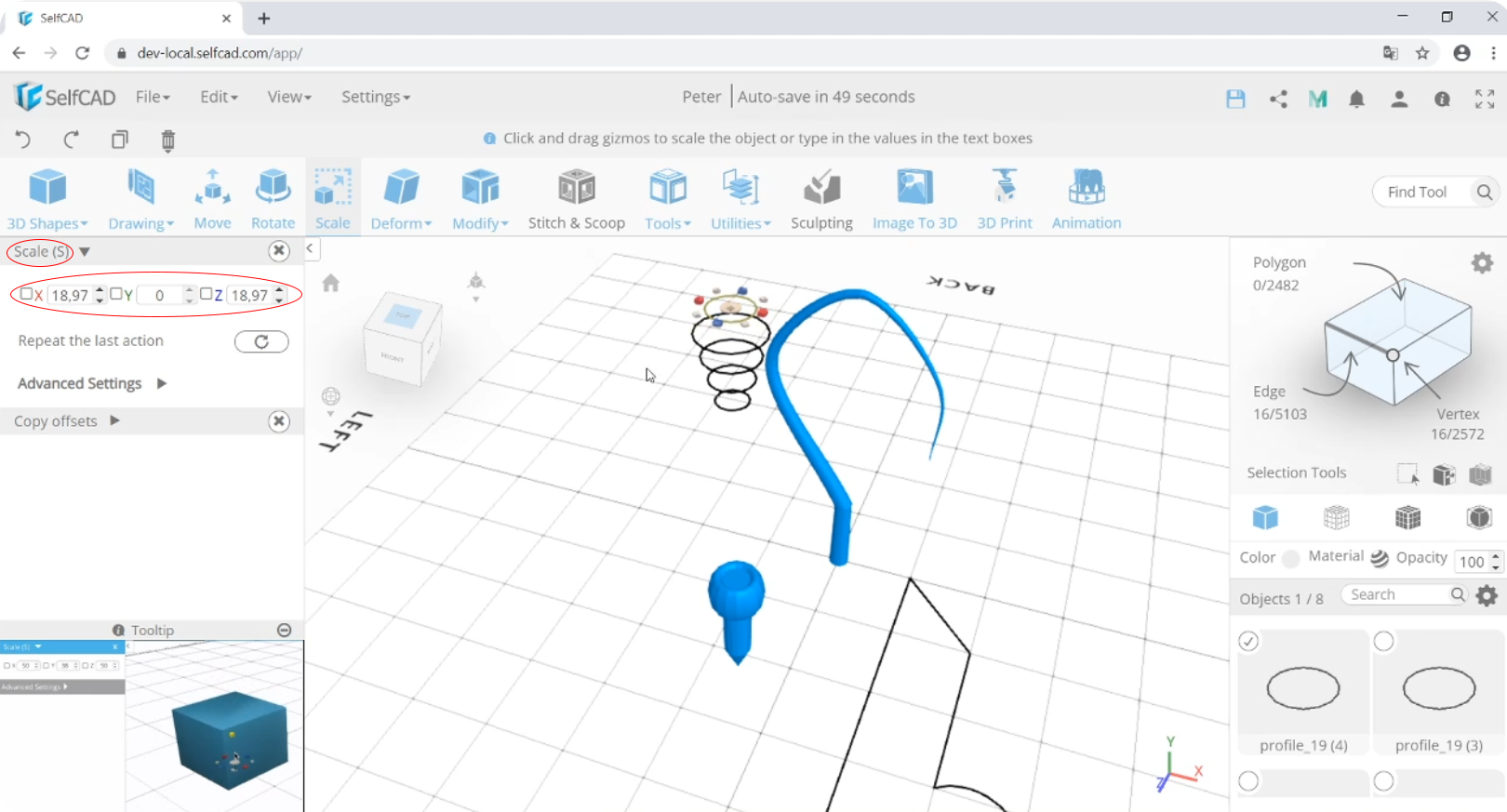Viewport: 1507px width, 812px height.
Task: Open the selection settings gear icon
Action: click(x=1482, y=263)
